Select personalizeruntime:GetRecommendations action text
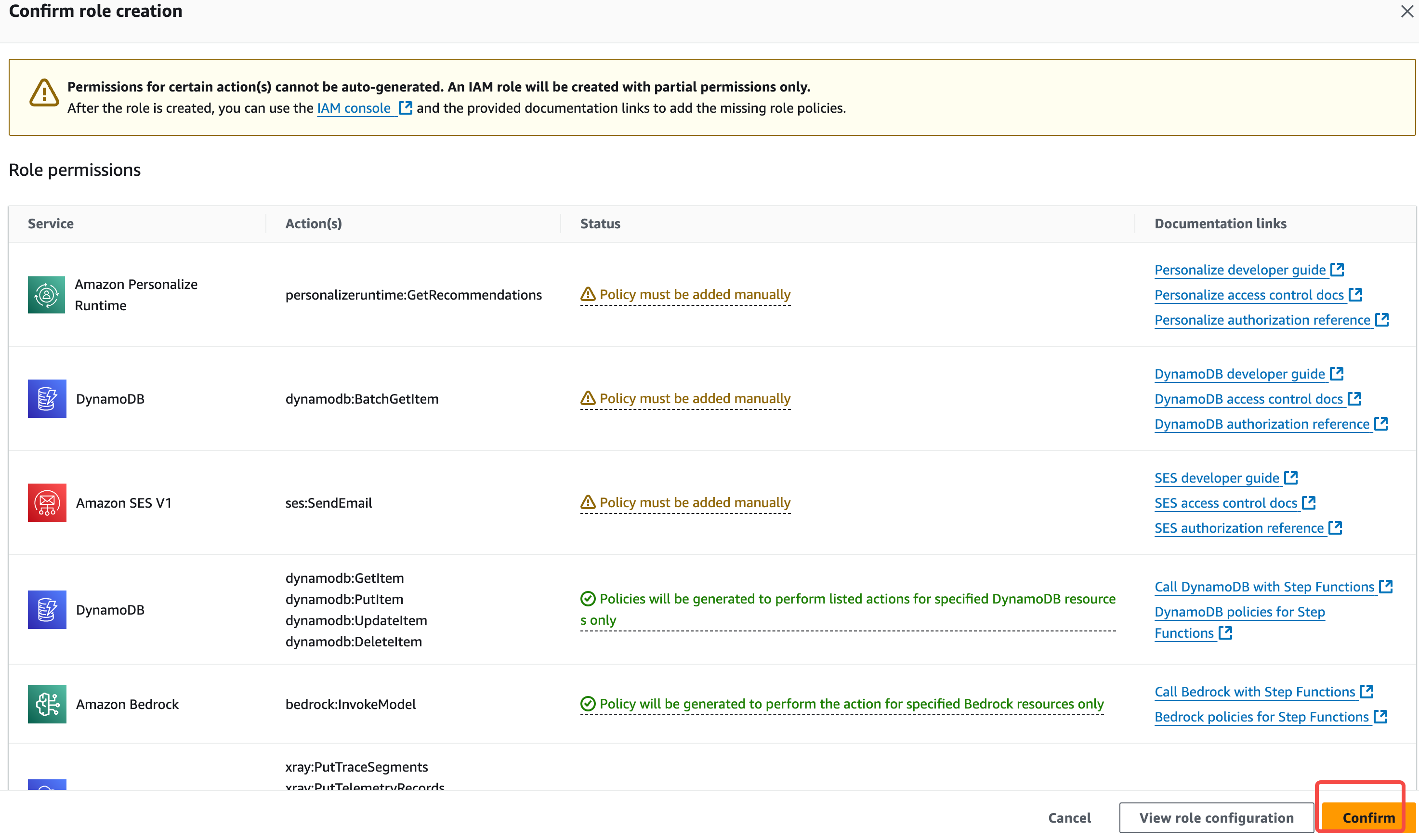 [413, 295]
